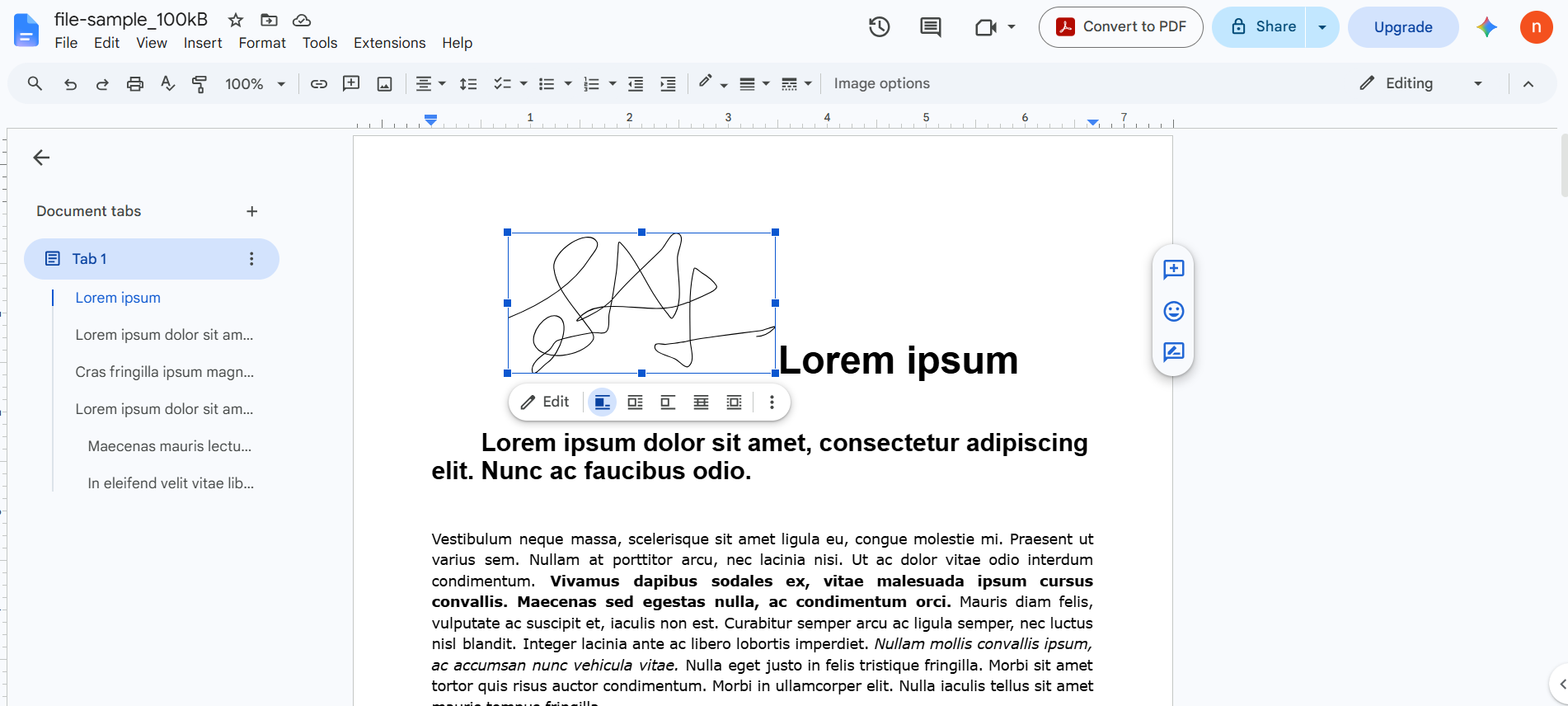Show all comments panel

(931, 27)
